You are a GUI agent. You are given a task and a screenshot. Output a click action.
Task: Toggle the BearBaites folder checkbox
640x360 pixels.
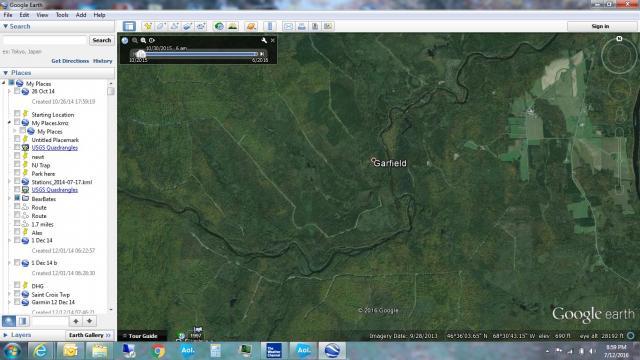[17, 198]
